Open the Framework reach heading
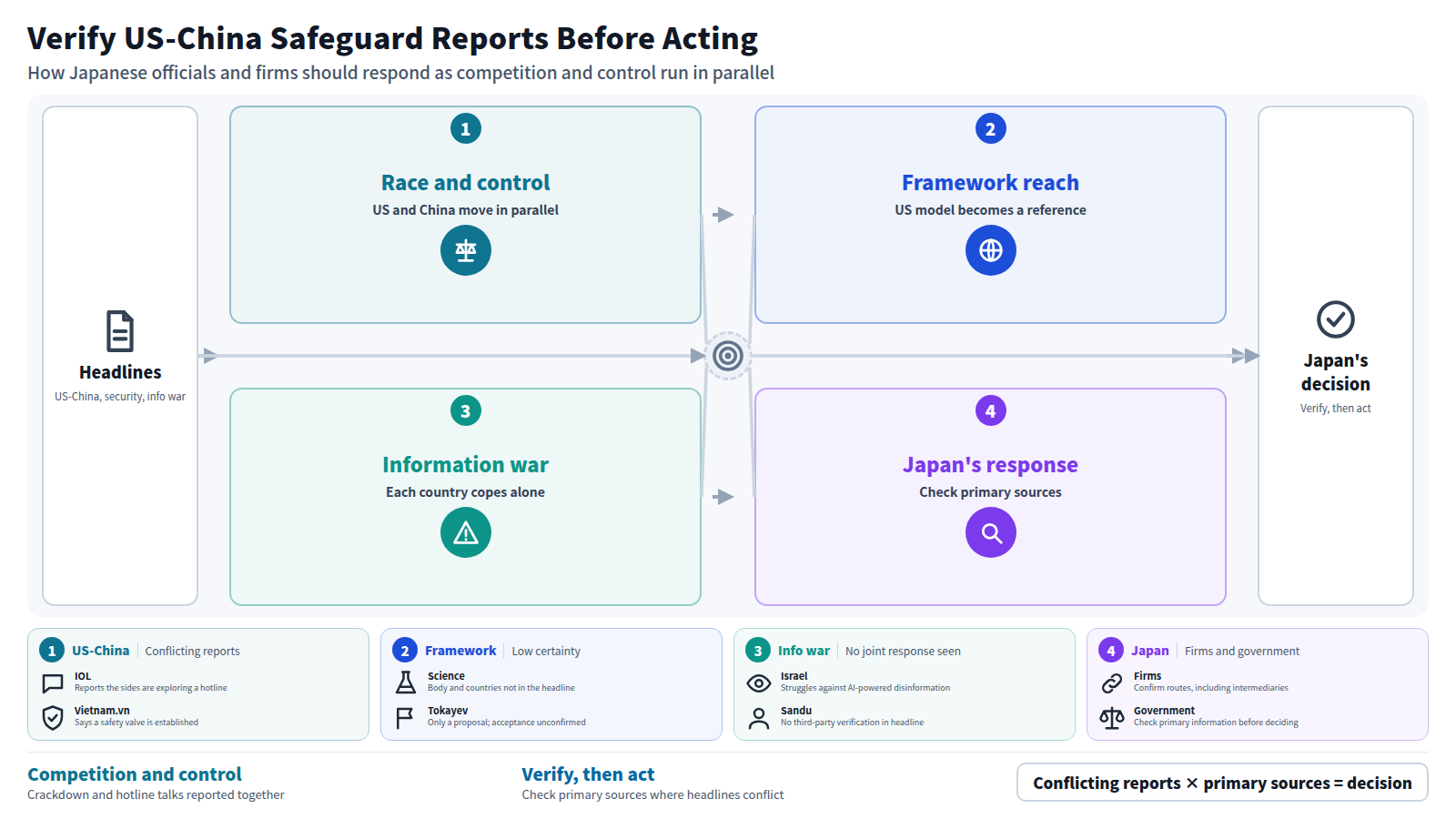1456x819 pixels. click(990, 183)
